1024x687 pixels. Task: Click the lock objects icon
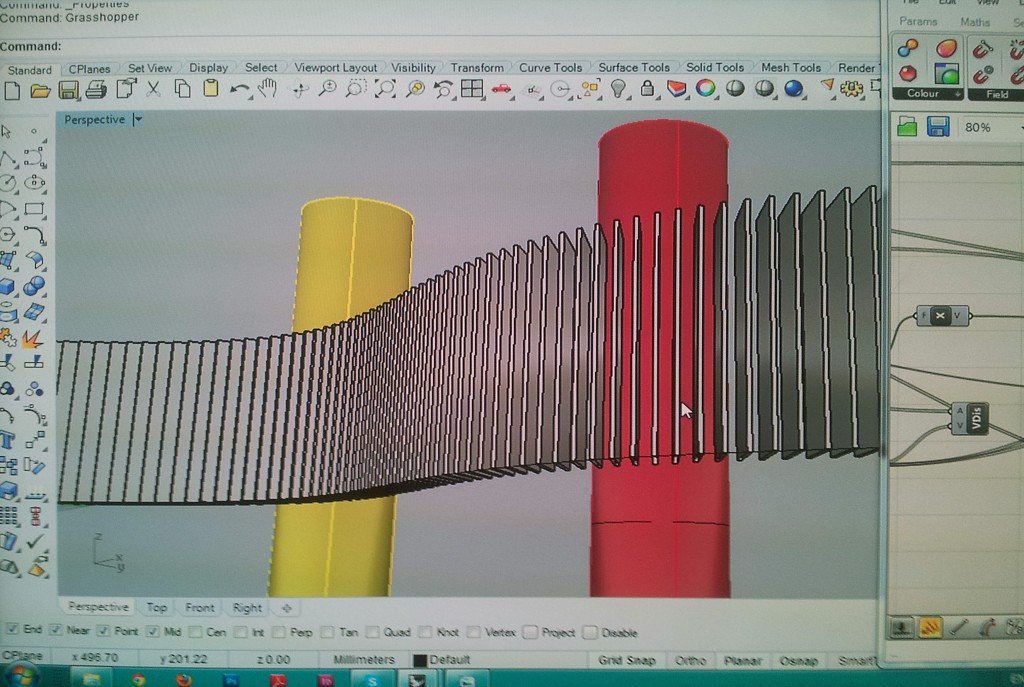tap(647, 89)
